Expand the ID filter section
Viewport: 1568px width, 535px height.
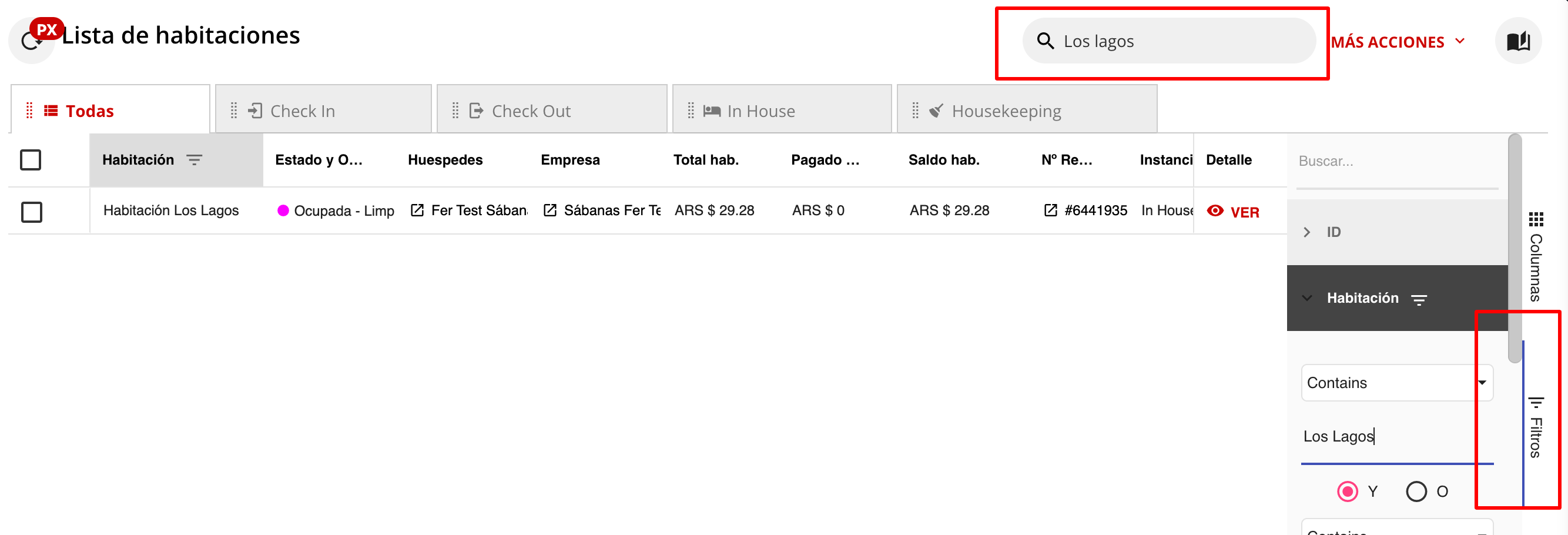coord(1306,232)
